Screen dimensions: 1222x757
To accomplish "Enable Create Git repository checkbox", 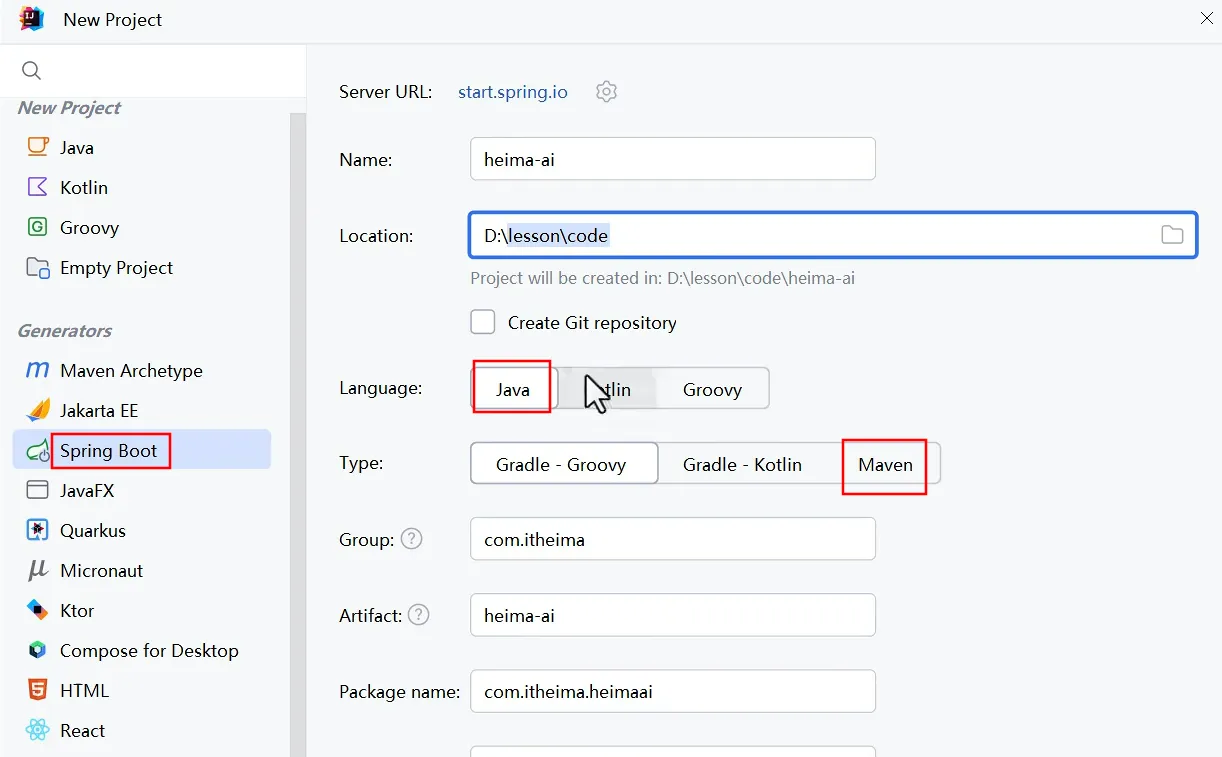I will [483, 322].
